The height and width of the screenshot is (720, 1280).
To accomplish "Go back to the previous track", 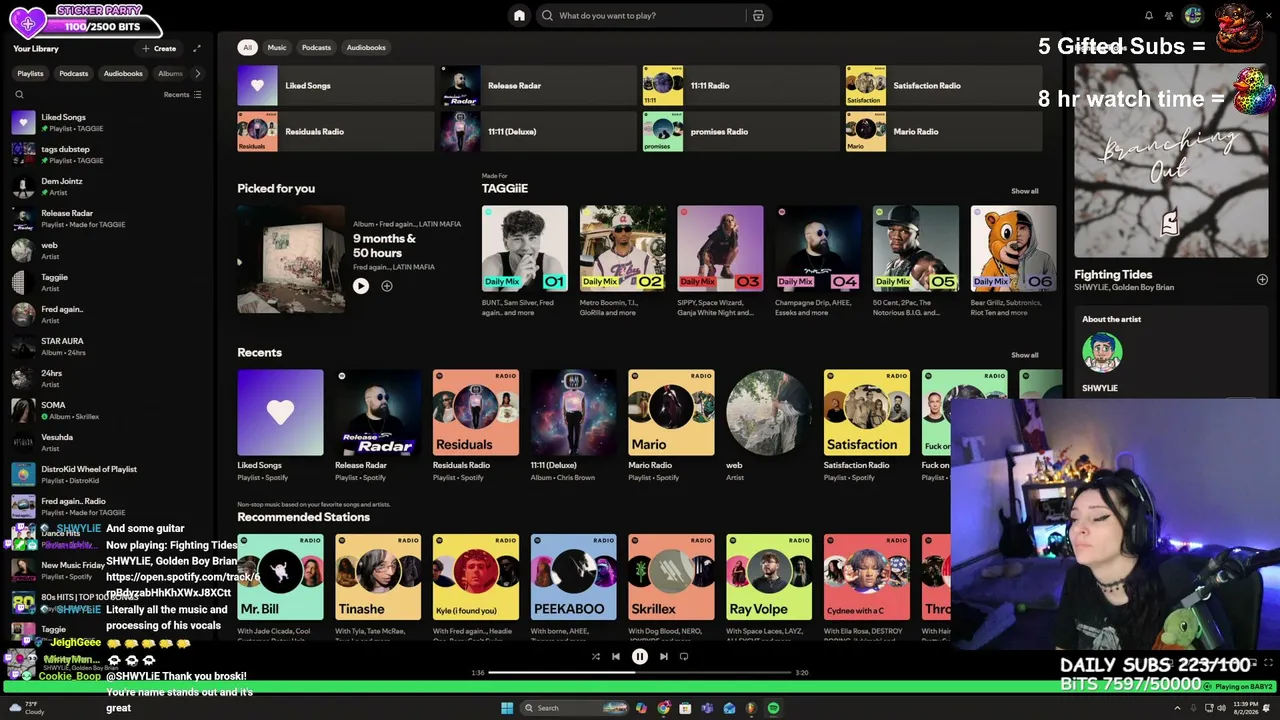I will (x=616, y=657).
